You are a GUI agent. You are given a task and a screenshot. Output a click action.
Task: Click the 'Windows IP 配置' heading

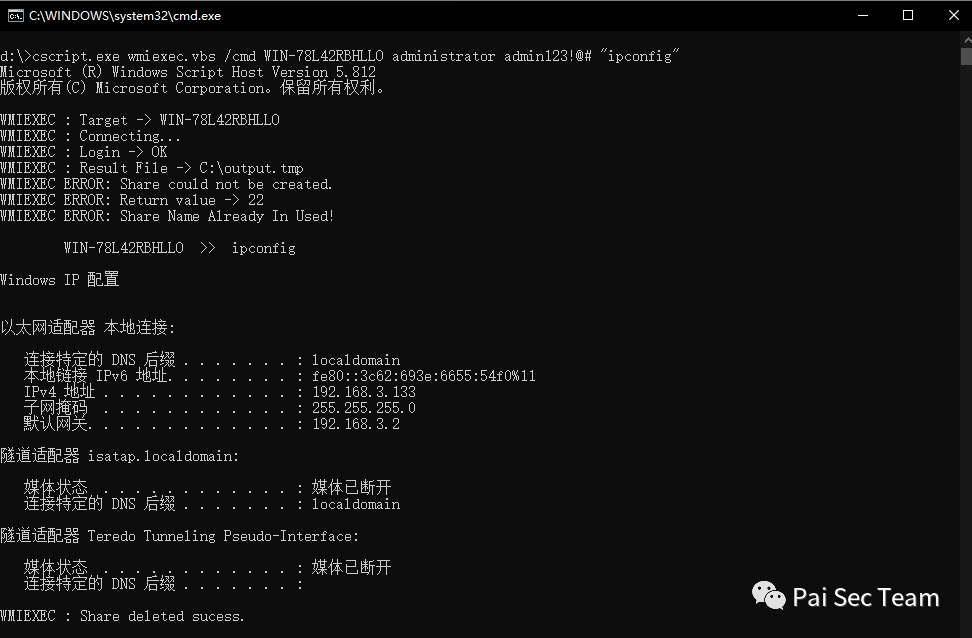(60, 280)
